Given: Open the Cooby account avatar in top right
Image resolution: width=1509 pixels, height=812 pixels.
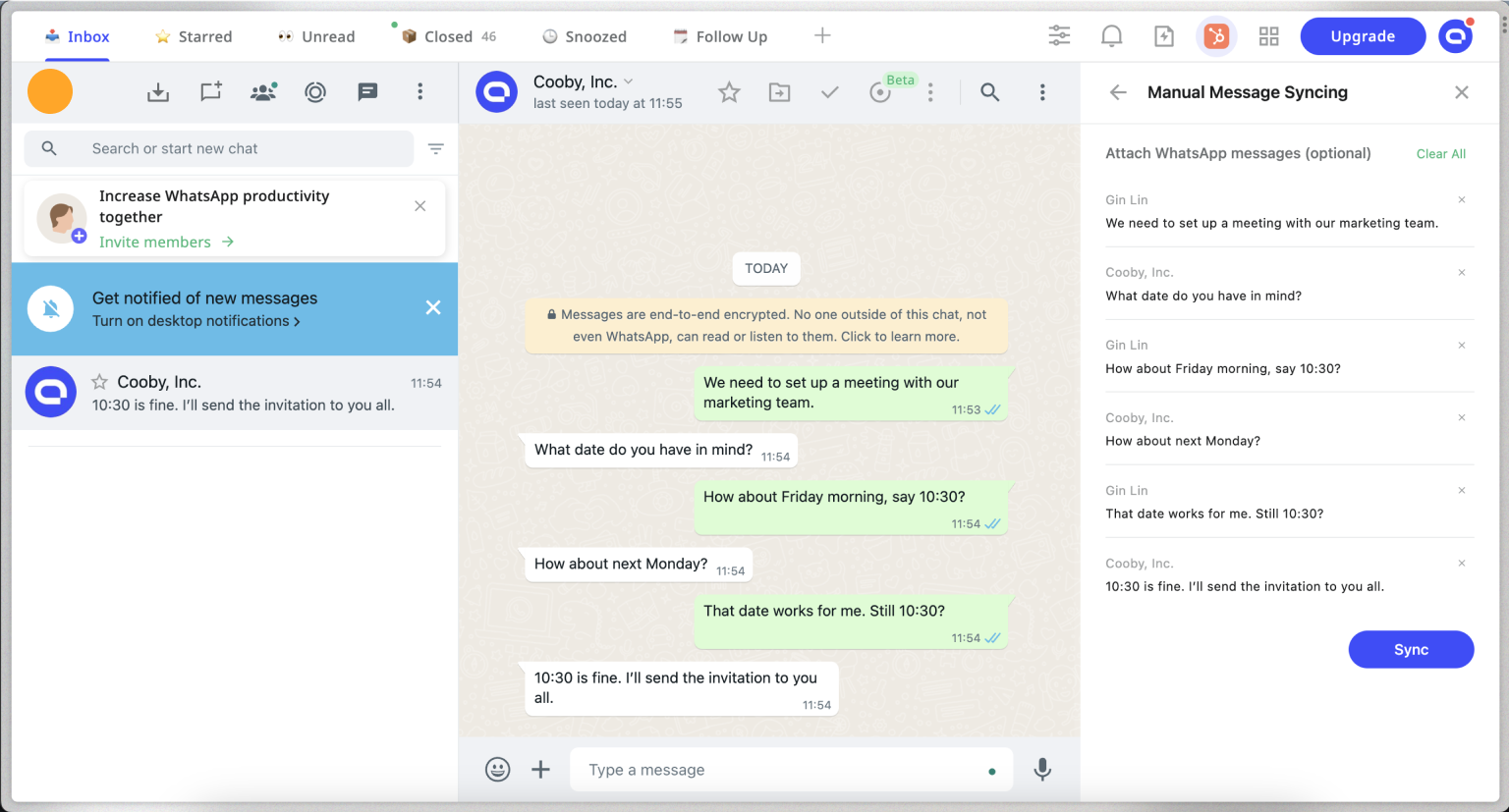Looking at the screenshot, I should click(x=1455, y=36).
